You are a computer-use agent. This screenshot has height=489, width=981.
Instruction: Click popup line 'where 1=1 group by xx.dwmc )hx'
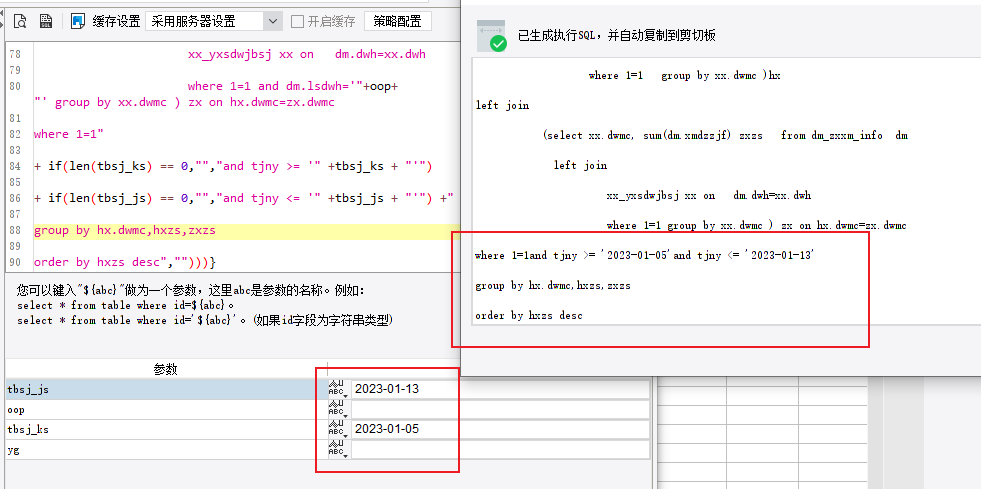click(x=684, y=75)
